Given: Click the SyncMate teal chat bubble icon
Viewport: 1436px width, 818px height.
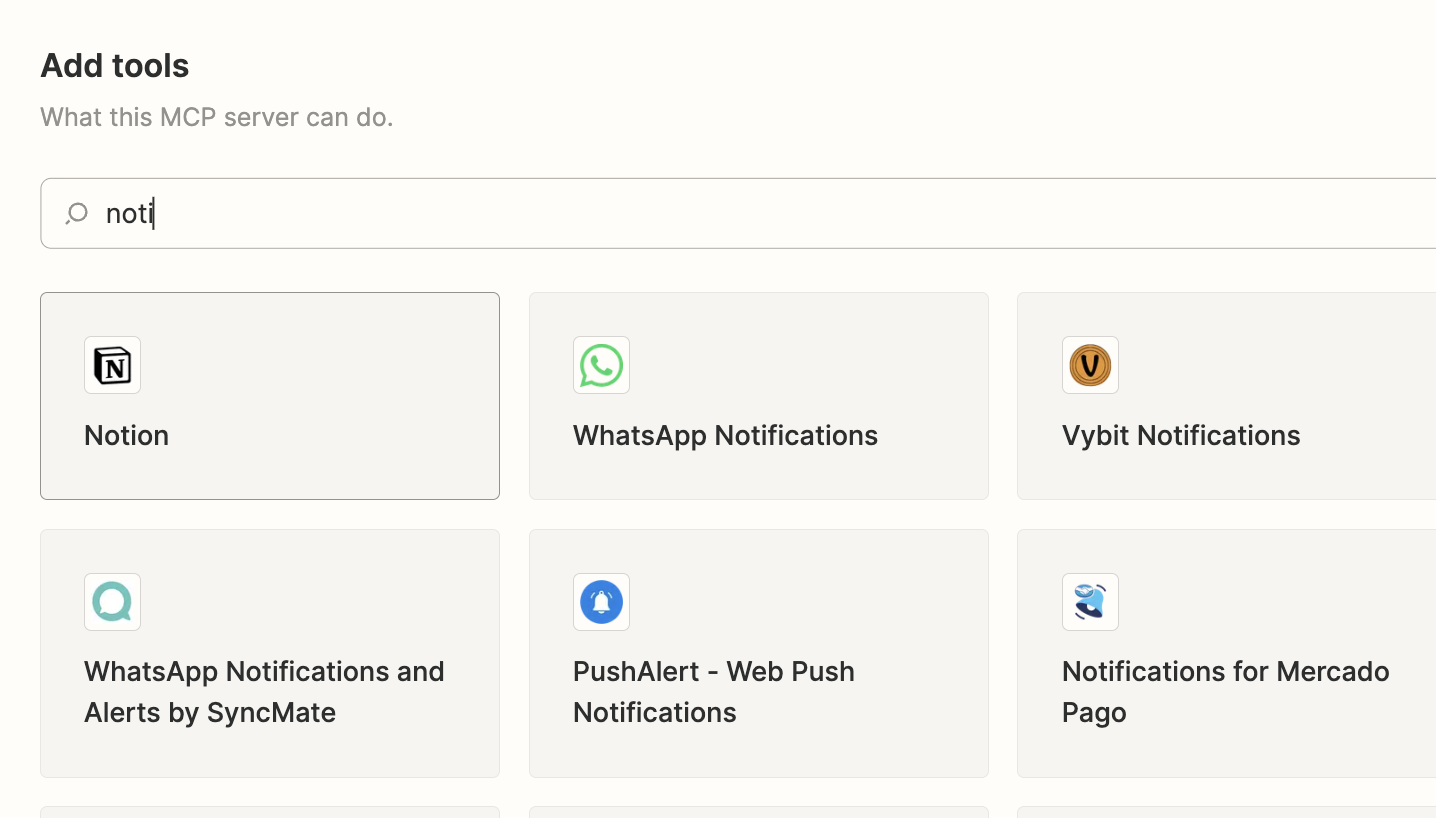Looking at the screenshot, I should tap(112, 602).
